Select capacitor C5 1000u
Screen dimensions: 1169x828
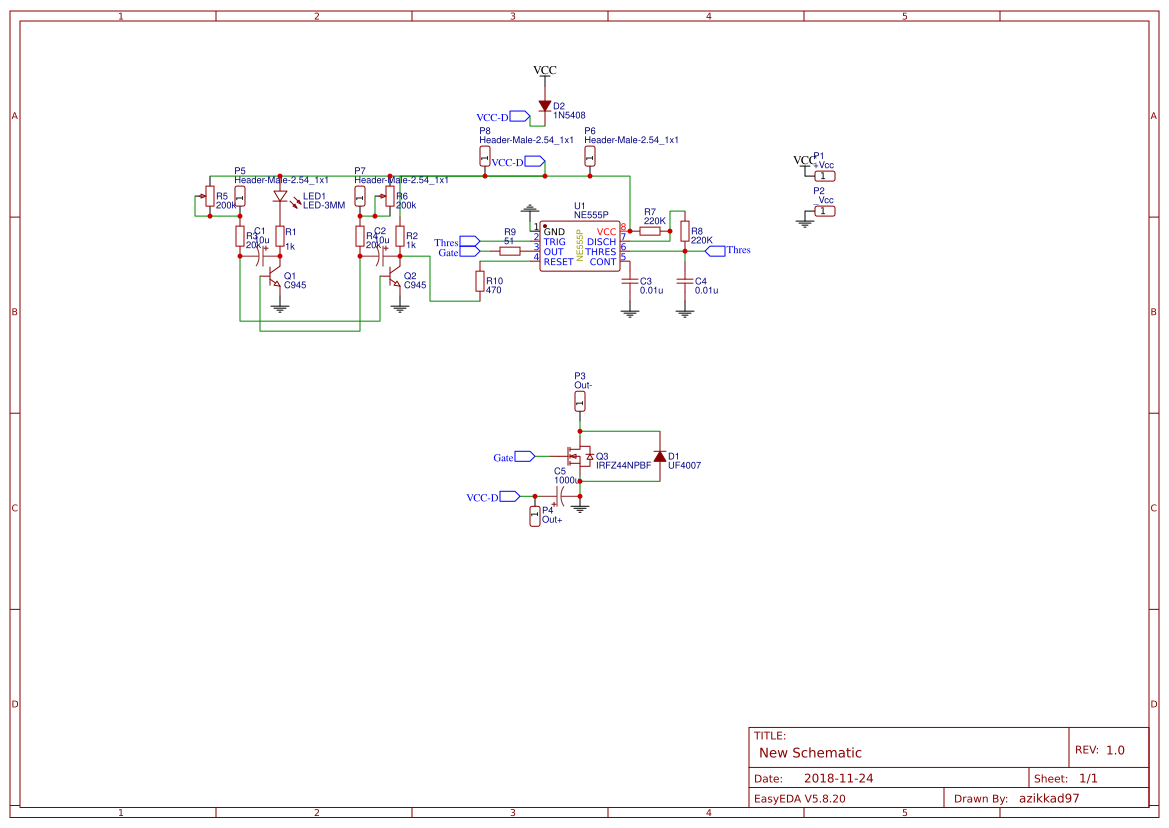point(560,497)
